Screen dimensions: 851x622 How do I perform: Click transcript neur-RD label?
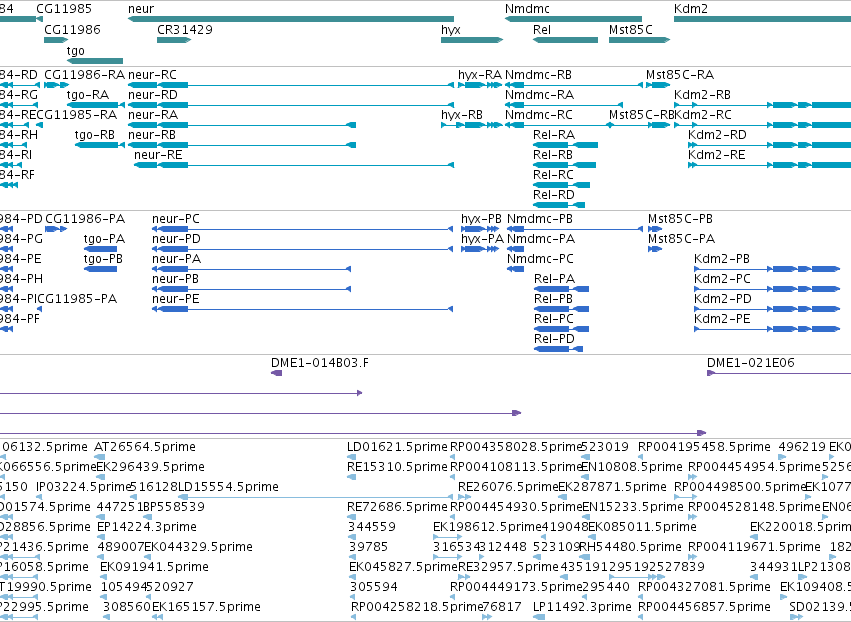[x=153, y=94]
